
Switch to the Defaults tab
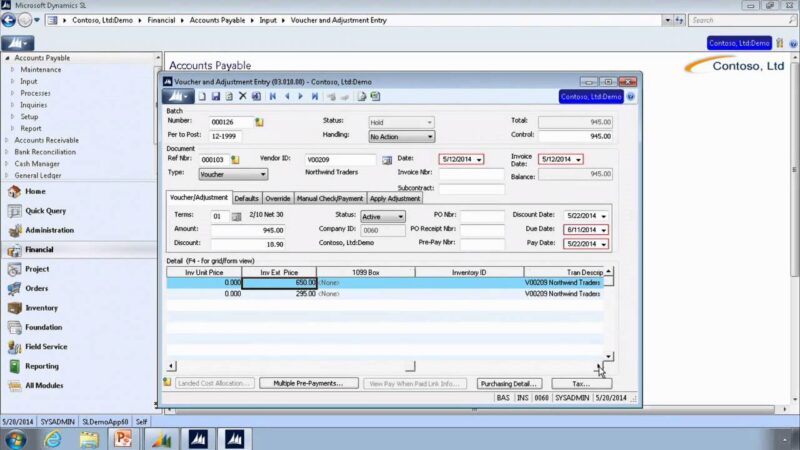pyautogui.click(x=246, y=198)
